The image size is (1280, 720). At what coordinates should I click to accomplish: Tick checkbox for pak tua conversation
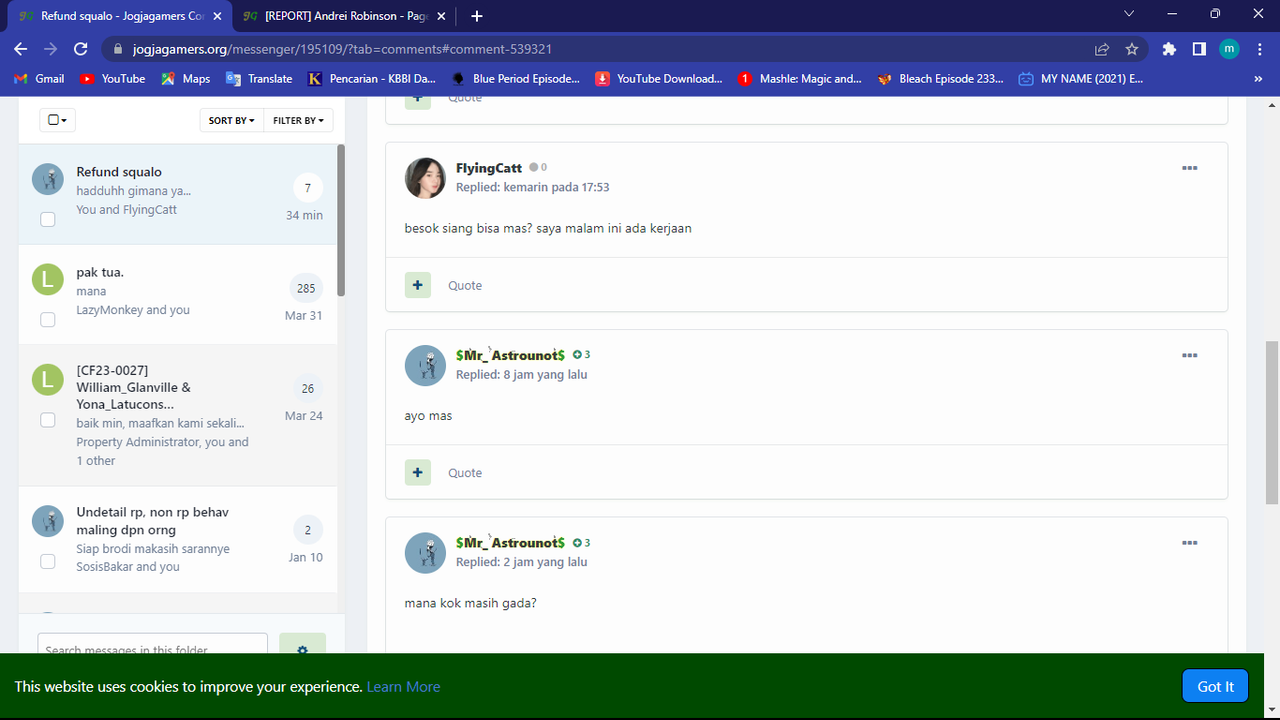point(48,319)
